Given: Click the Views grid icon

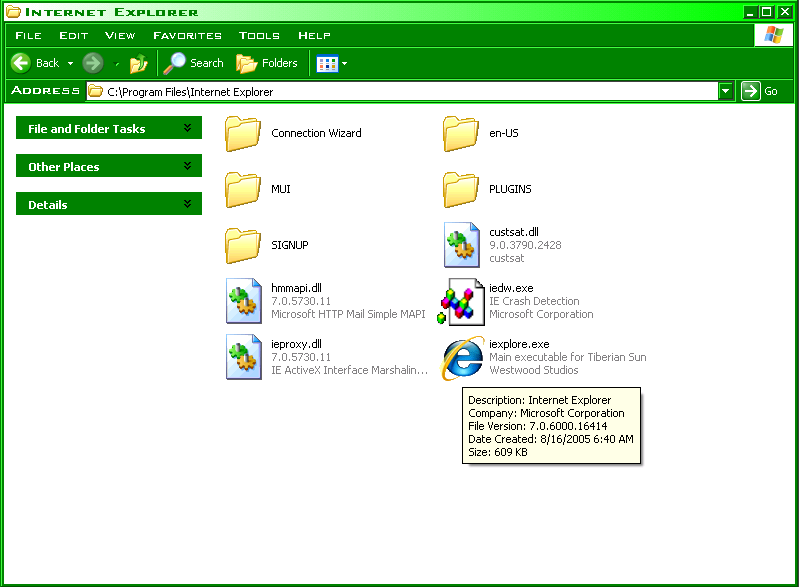Looking at the screenshot, I should point(327,64).
